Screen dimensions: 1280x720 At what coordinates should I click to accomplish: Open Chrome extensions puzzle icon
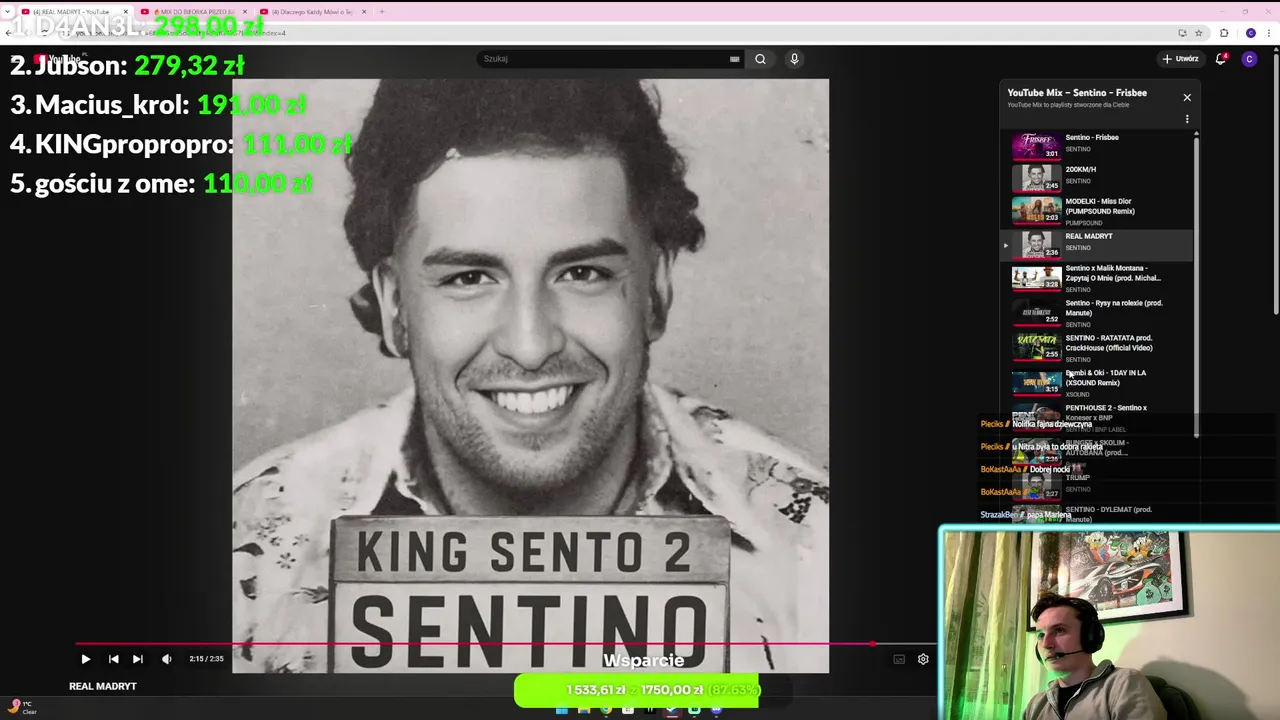tap(1224, 33)
